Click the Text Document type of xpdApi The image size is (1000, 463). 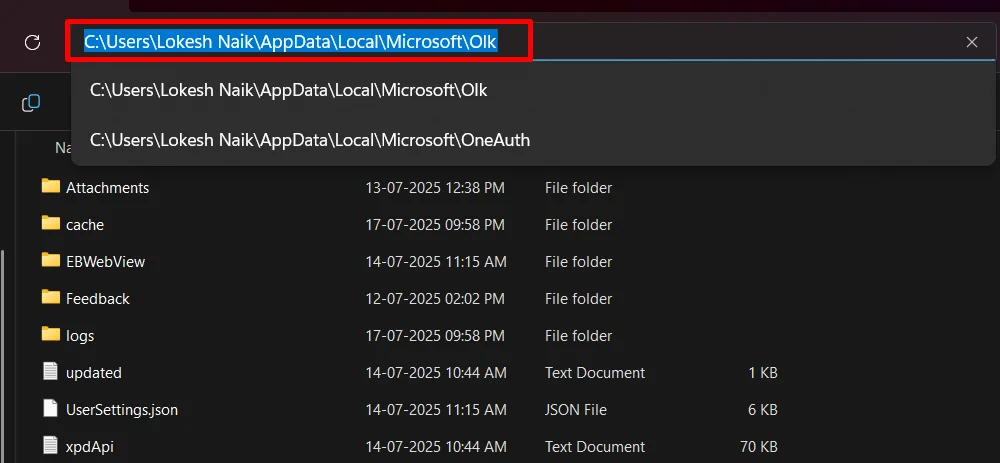(595, 447)
